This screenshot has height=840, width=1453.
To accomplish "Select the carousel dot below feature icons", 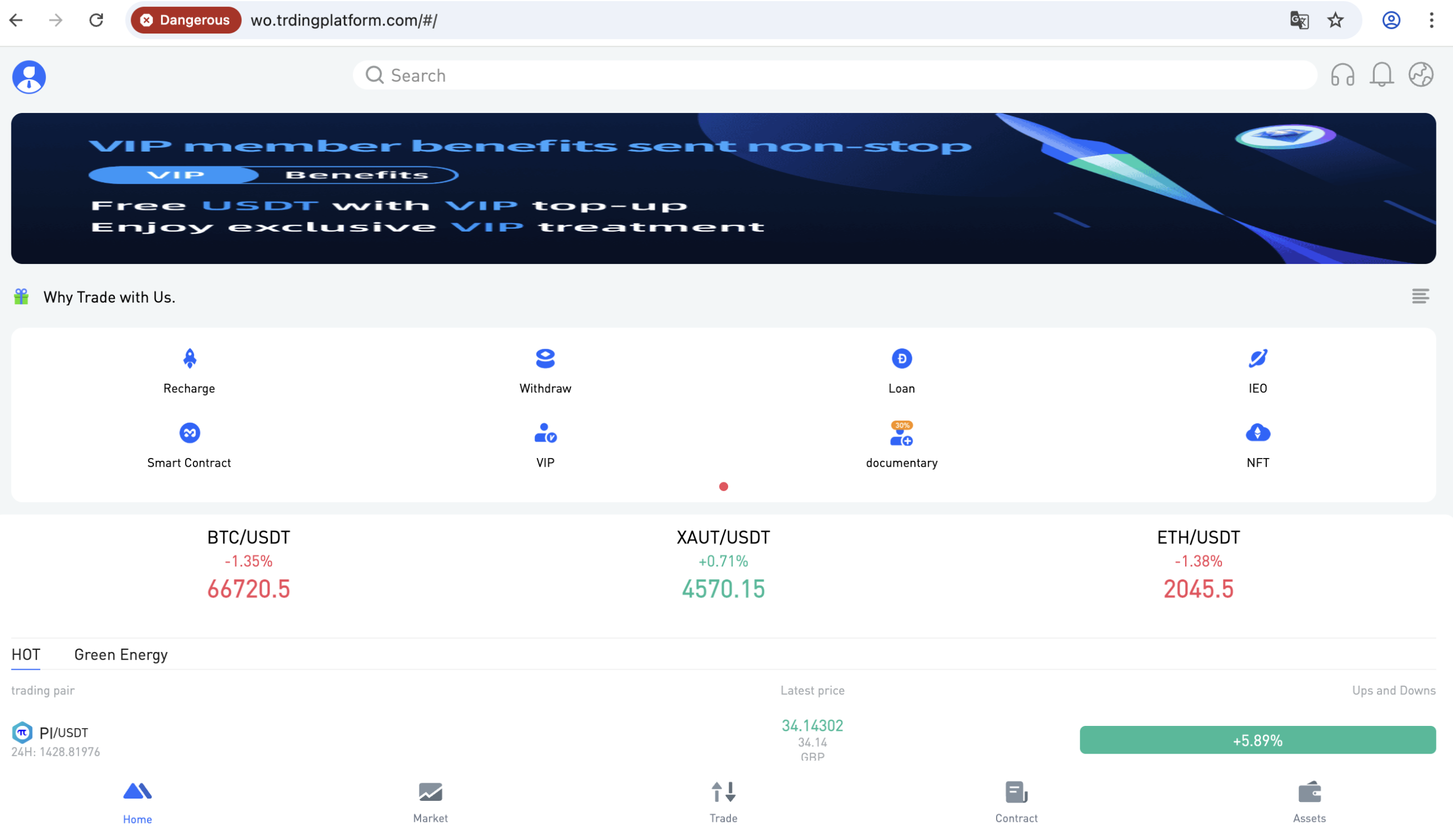I will 724,486.
